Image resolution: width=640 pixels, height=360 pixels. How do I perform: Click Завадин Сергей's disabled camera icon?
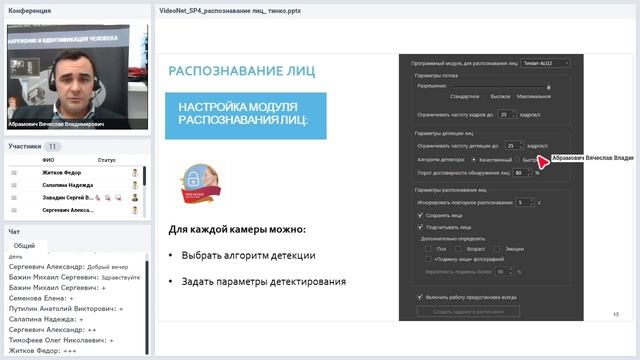click(108, 198)
